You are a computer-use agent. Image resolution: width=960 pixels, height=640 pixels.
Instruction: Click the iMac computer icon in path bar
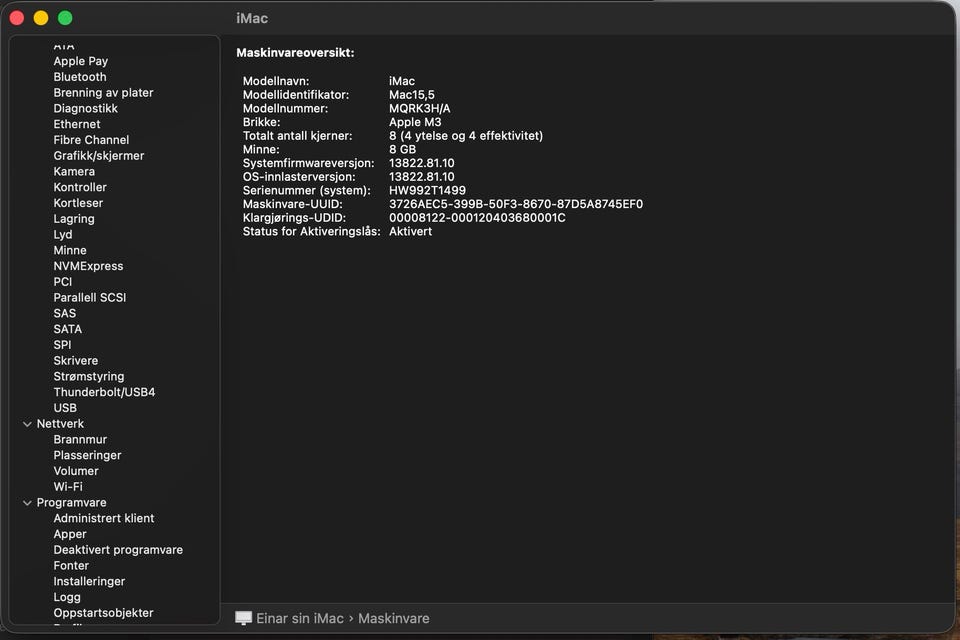point(243,618)
